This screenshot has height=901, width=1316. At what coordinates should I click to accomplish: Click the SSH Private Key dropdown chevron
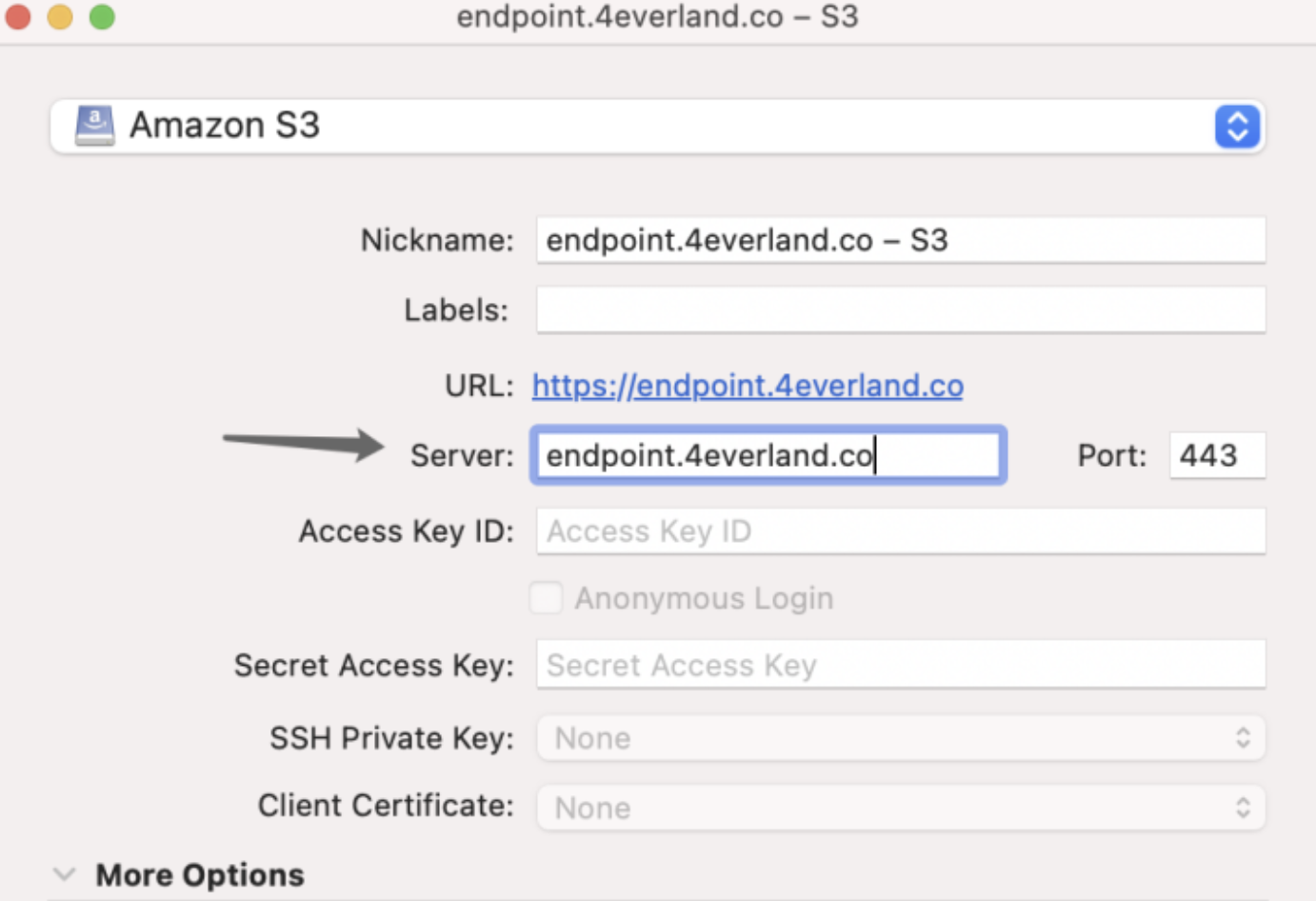click(x=1243, y=737)
